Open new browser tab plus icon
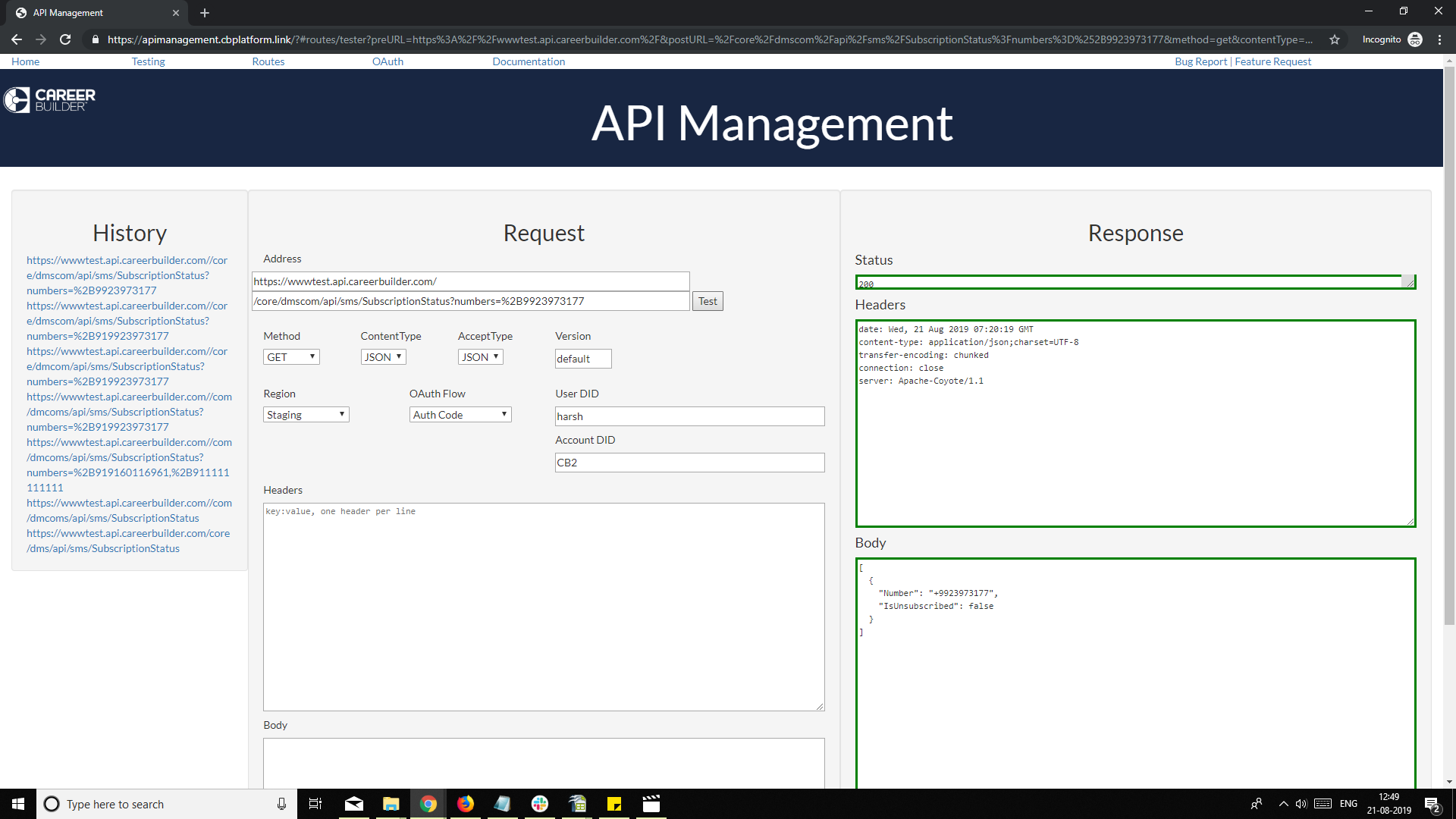The height and width of the screenshot is (819, 1456). coord(205,13)
